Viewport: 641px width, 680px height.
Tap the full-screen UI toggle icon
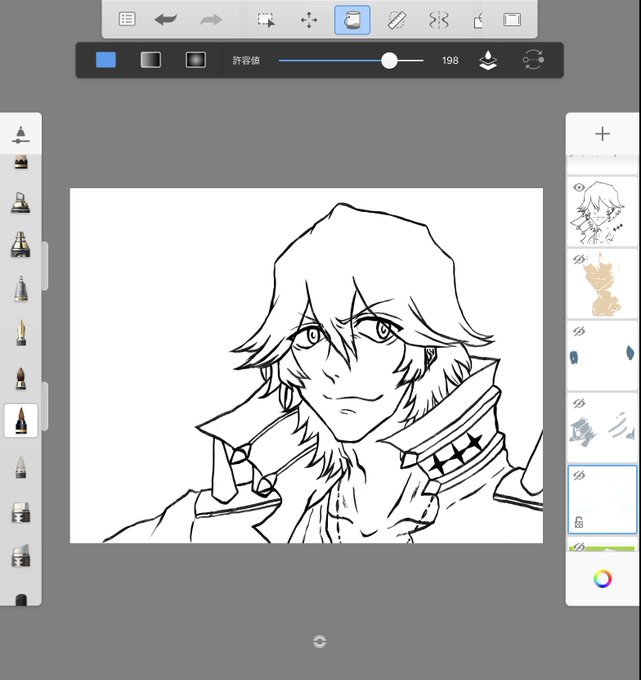[x=512, y=20]
